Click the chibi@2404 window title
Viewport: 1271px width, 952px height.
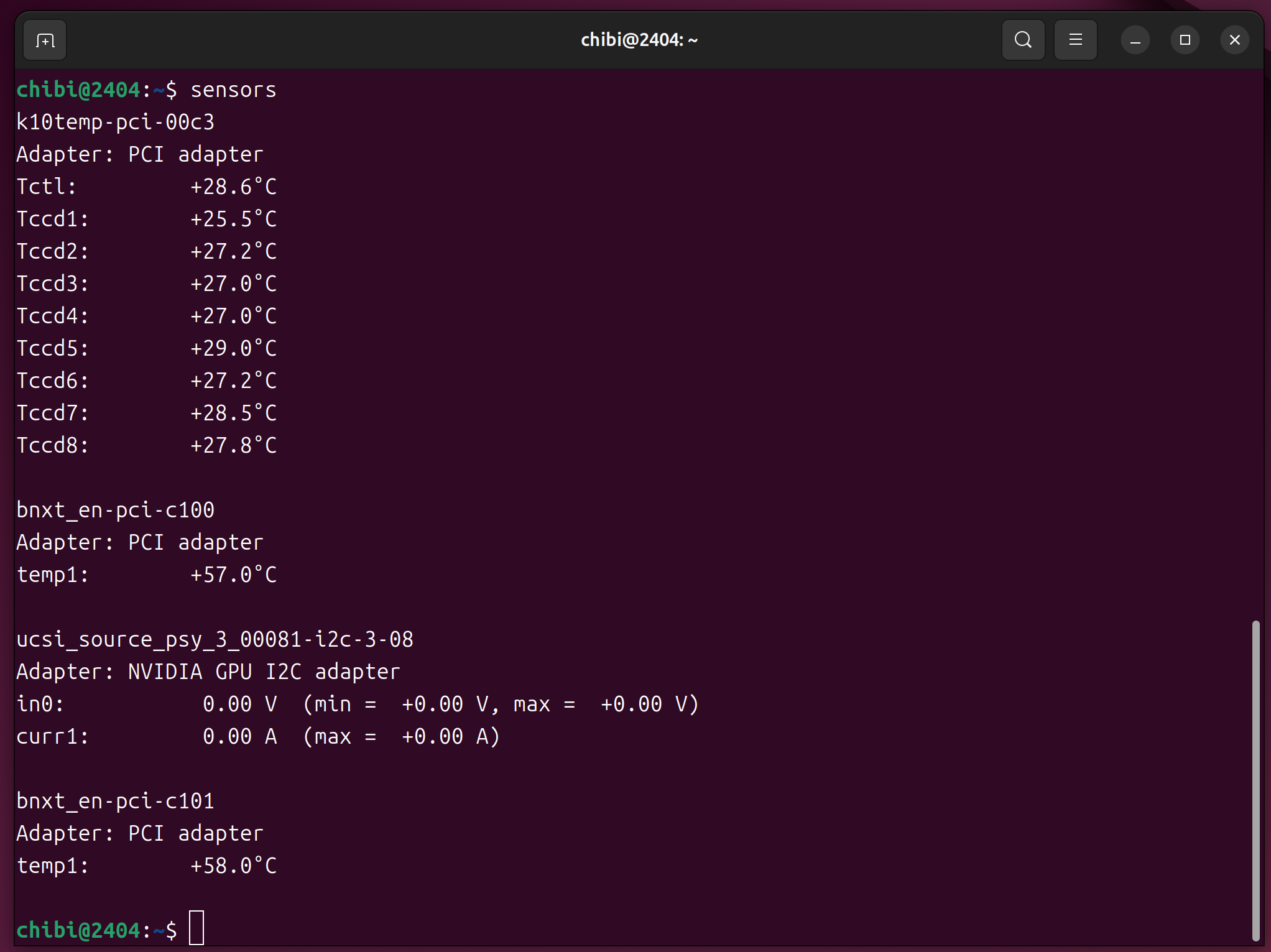[x=639, y=40]
